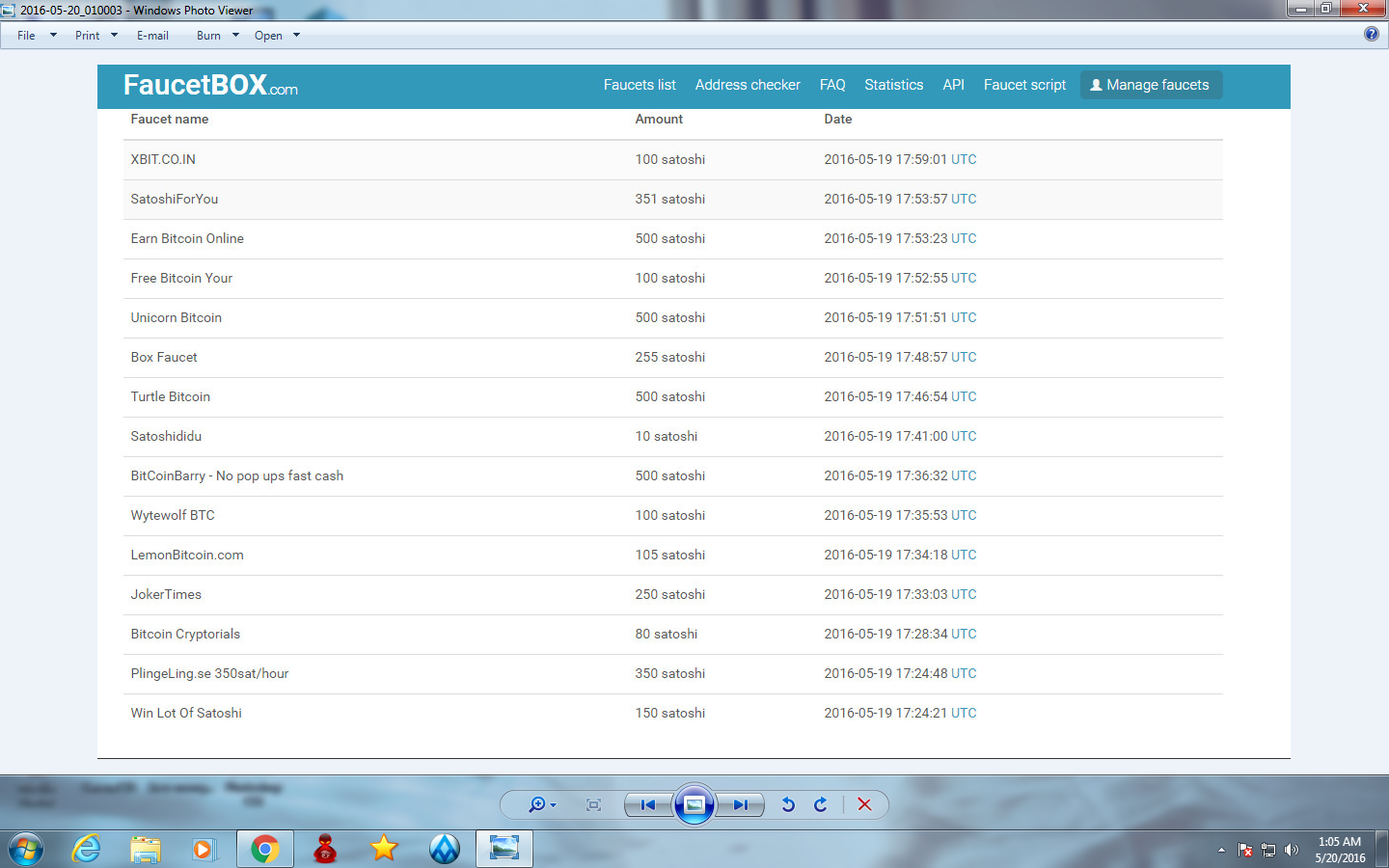Screen dimensions: 1389x868
Task: Select the JokerTimes faucet name
Action: (166, 594)
